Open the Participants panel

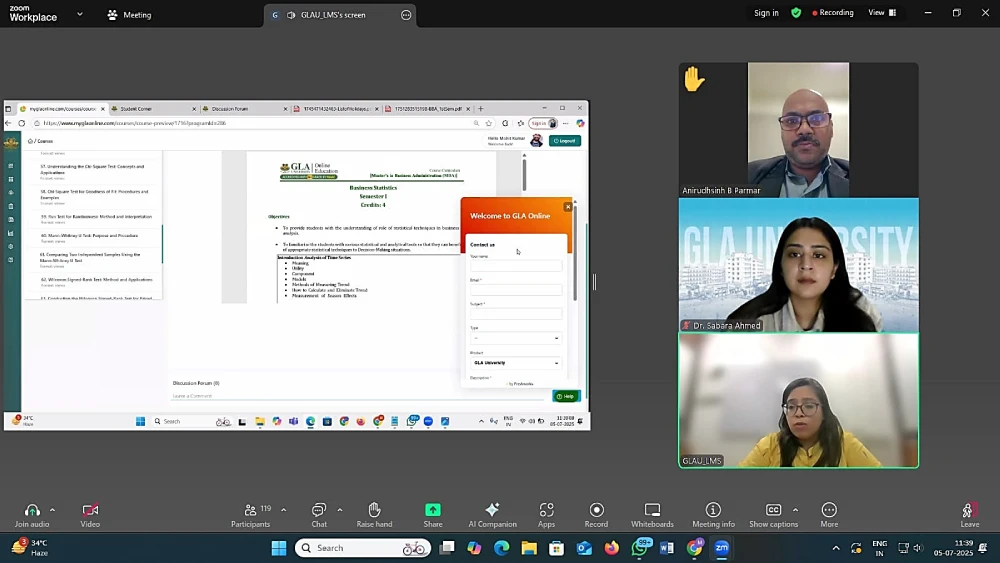(250, 514)
